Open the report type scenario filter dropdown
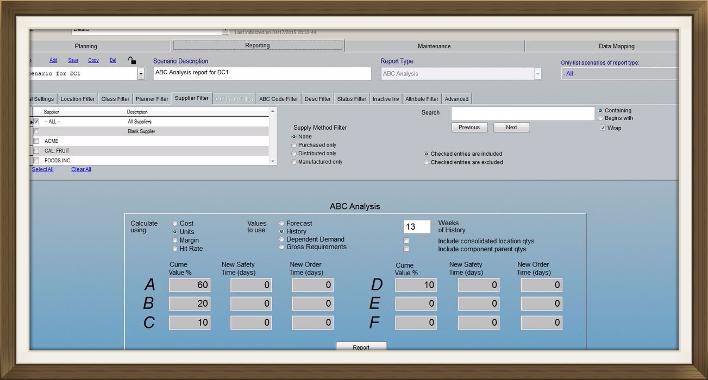This screenshot has width=708, height=380. (x=620, y=74)
